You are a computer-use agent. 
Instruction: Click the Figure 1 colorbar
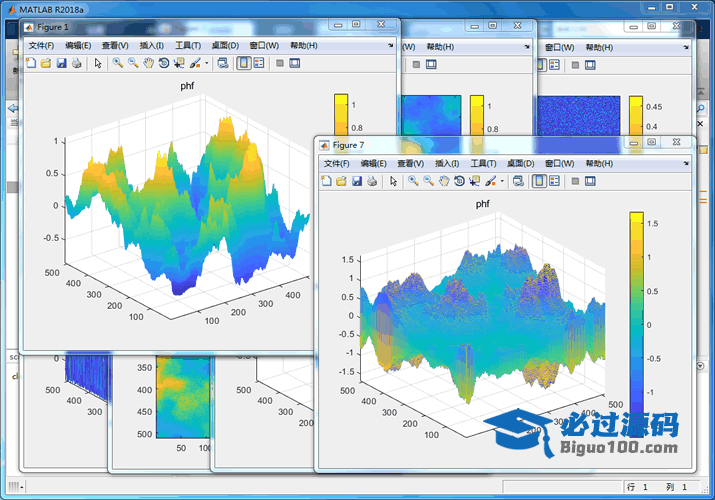(341, 114)
